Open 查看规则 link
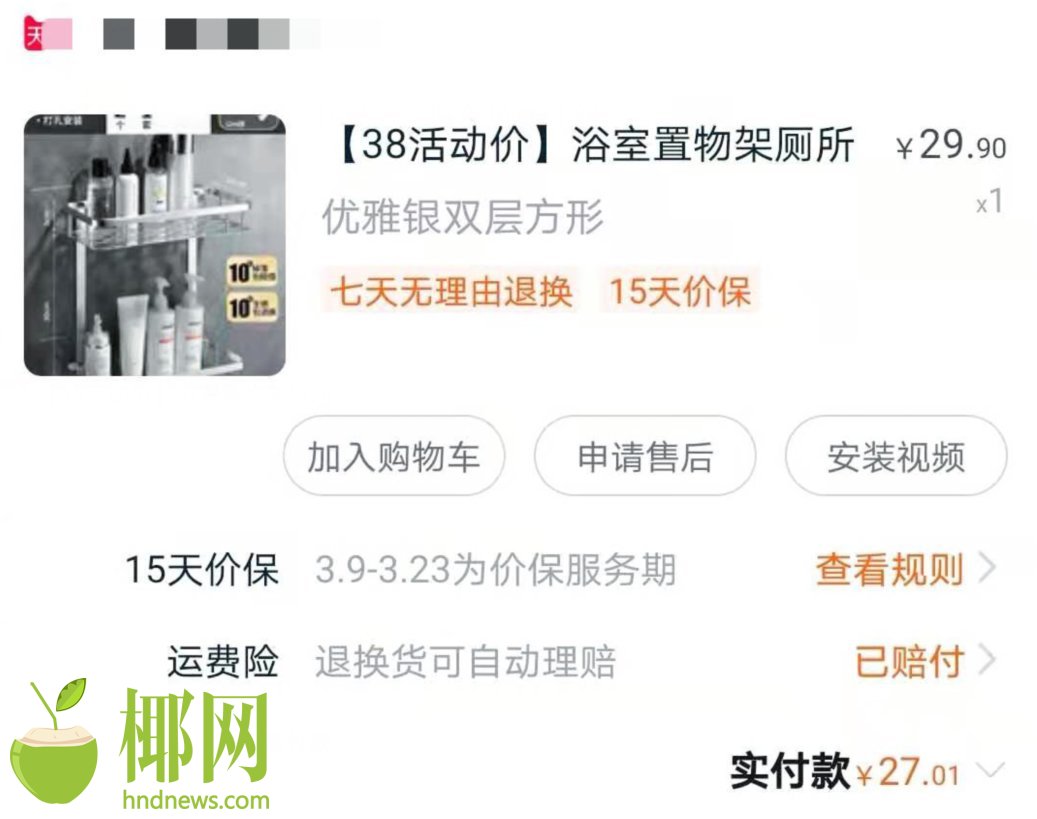The height and width of the screenshot is (819, 1037). [x=890, y=569]
